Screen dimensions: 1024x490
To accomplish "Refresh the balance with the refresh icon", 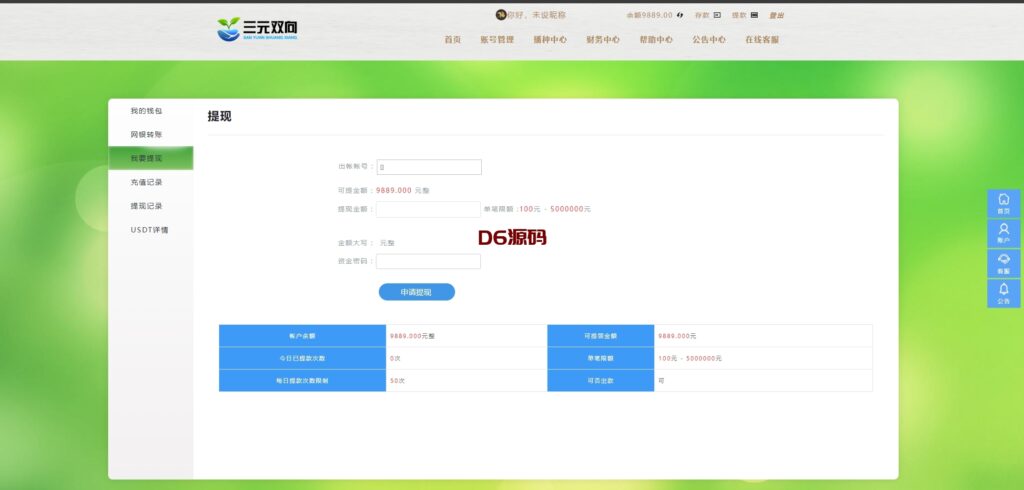I will 680,15.
